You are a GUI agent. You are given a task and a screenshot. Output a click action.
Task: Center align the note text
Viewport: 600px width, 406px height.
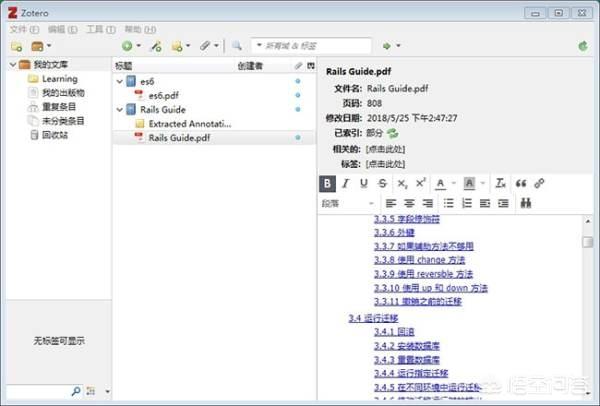(409, 204)
